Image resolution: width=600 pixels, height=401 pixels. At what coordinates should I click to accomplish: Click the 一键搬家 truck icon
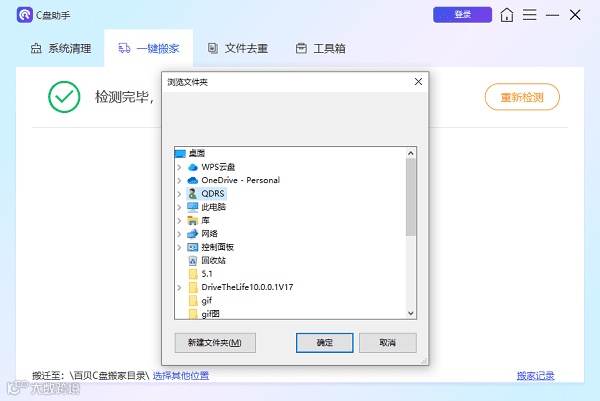124,48
